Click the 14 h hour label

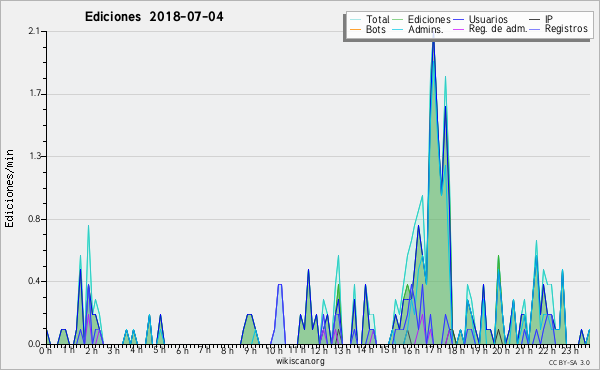[x=365, y=350]
